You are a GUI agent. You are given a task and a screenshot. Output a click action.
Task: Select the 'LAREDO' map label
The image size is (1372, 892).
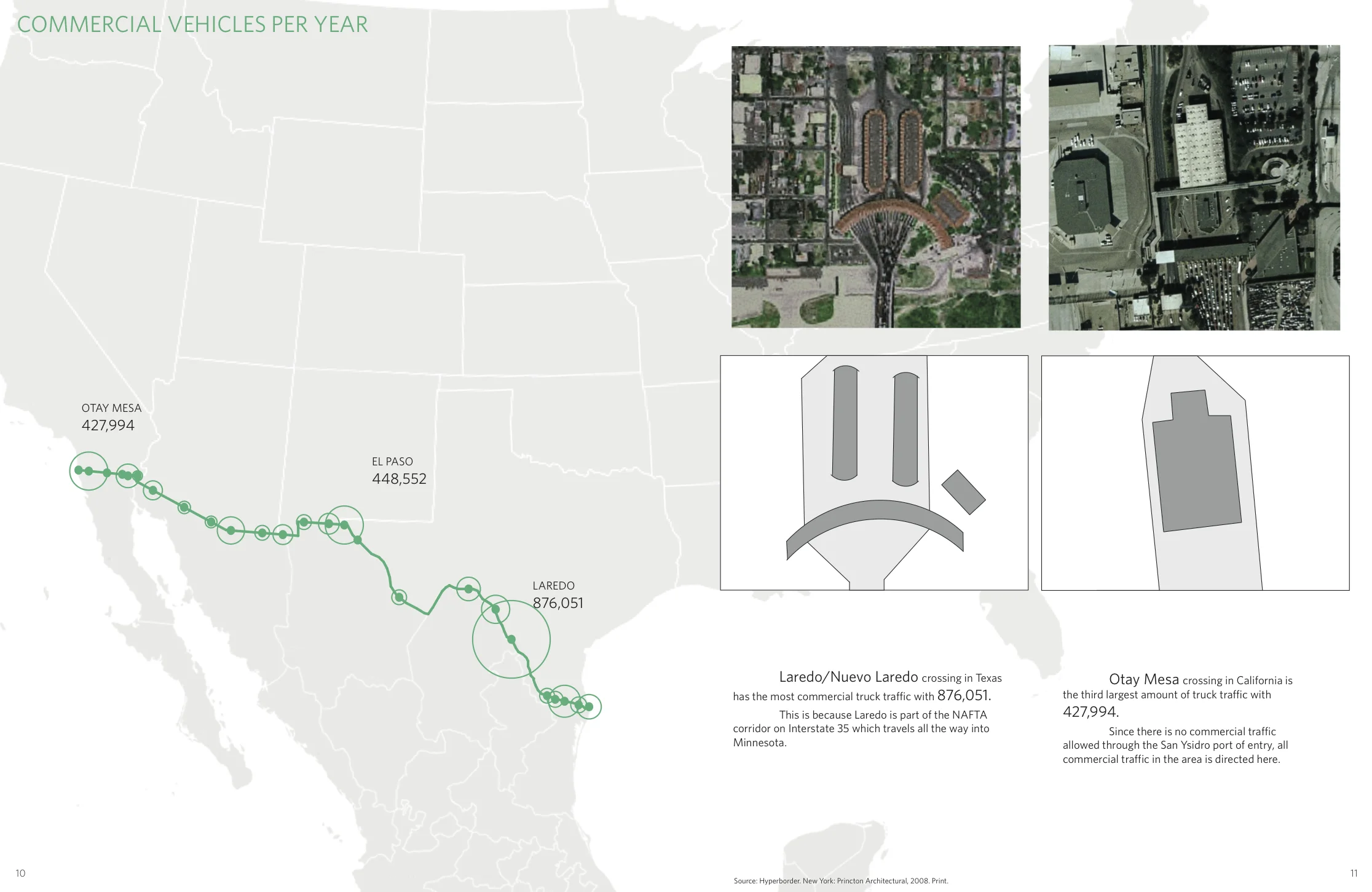click(x=553, y=586)
